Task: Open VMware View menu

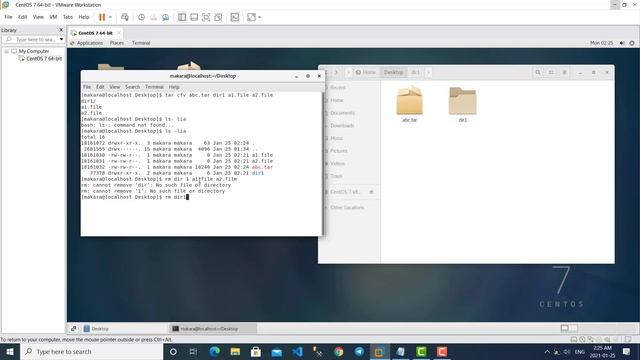Action: click(x=38, y=17)
